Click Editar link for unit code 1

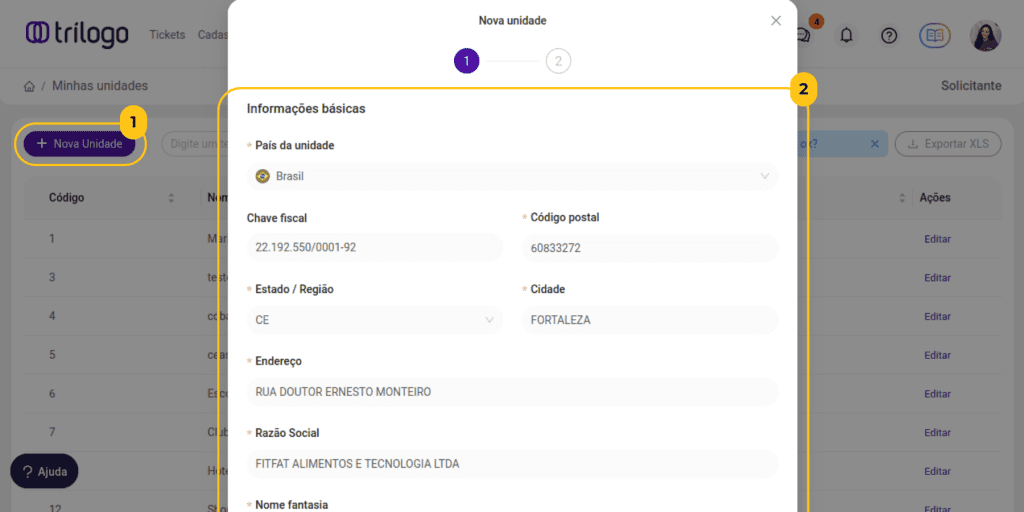coord(937,239)
